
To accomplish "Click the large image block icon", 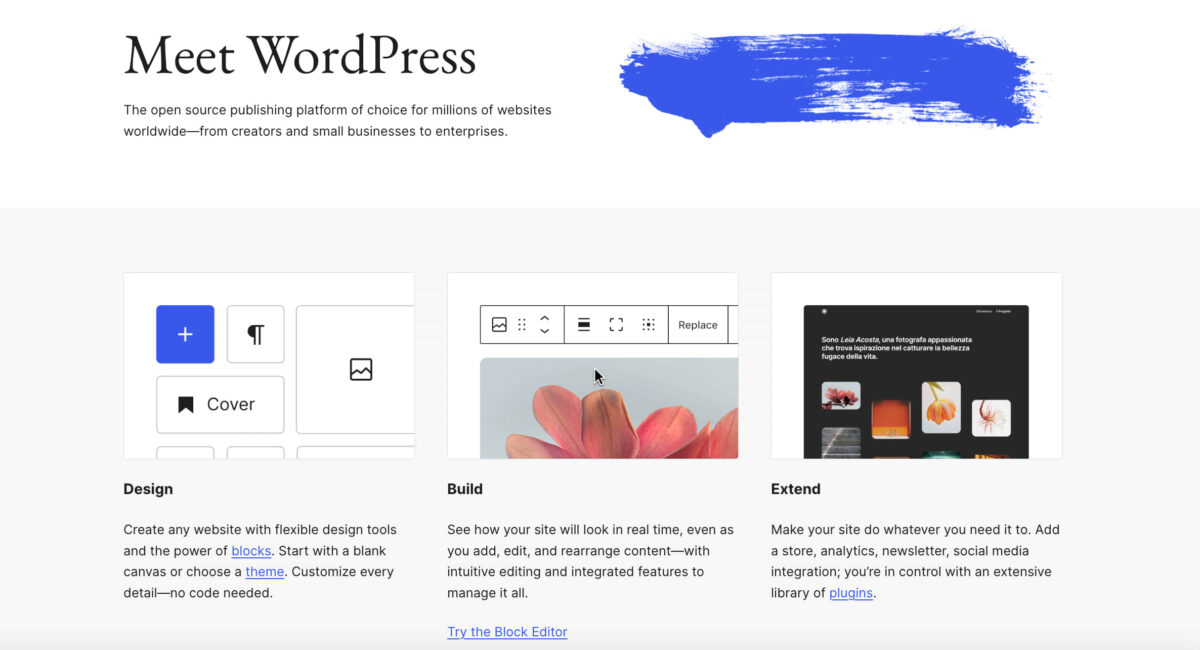I will [360, 370].
